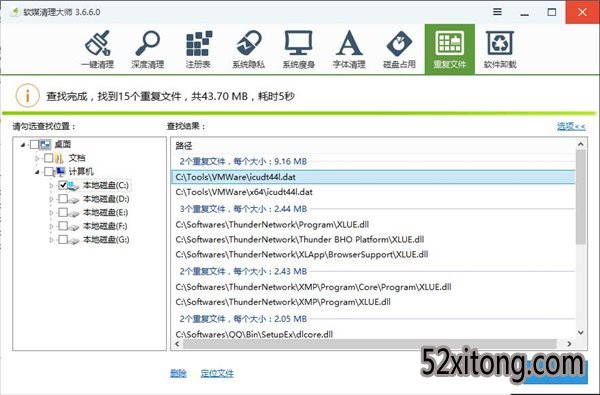Click the 删除 delete link
Image resolution: width=600 pixels, height=395 pixels.
pos(178,373)
